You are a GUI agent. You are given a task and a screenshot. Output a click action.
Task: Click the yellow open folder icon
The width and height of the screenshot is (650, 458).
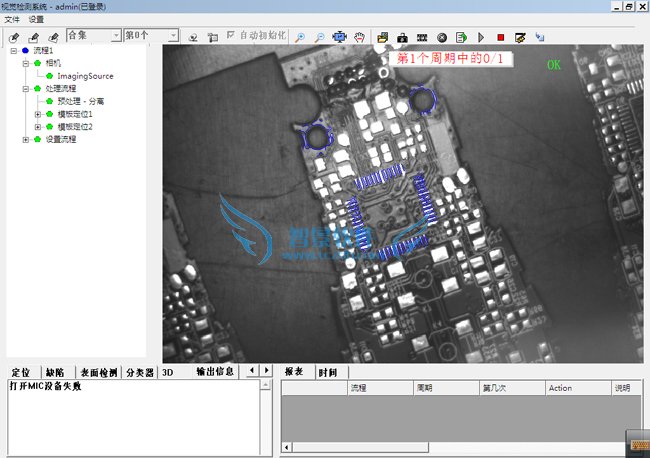[x=383, y=37]
